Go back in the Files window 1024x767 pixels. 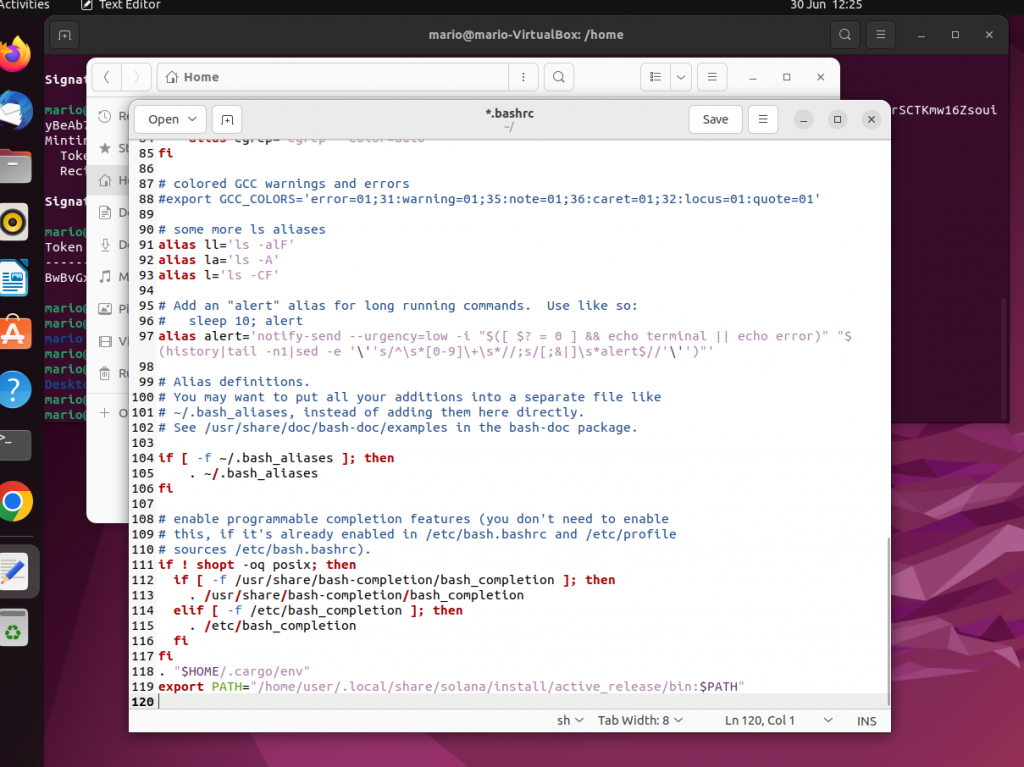tap(106, 77)
